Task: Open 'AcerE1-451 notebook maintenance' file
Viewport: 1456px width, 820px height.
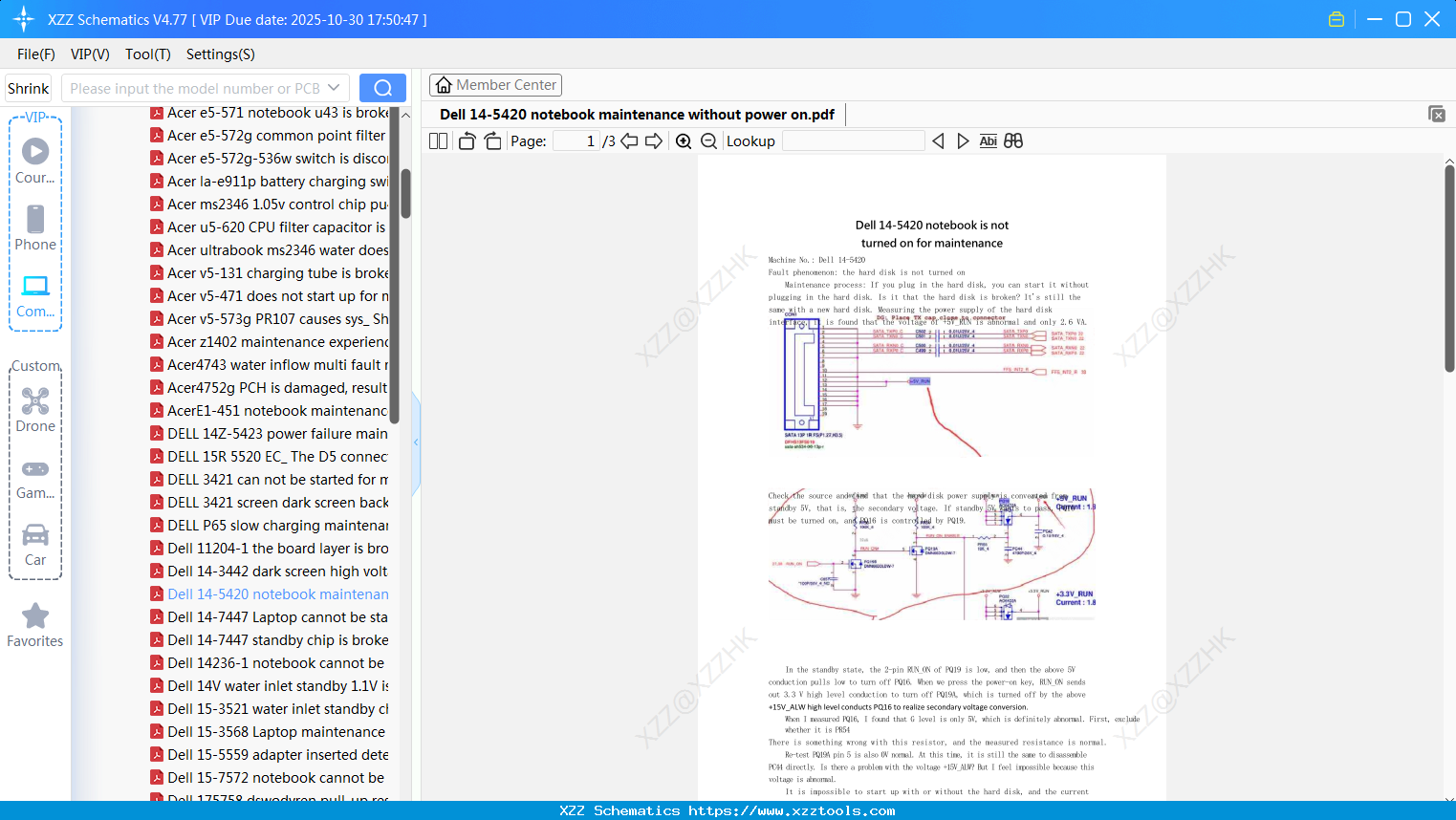Action: coord(269,411)
